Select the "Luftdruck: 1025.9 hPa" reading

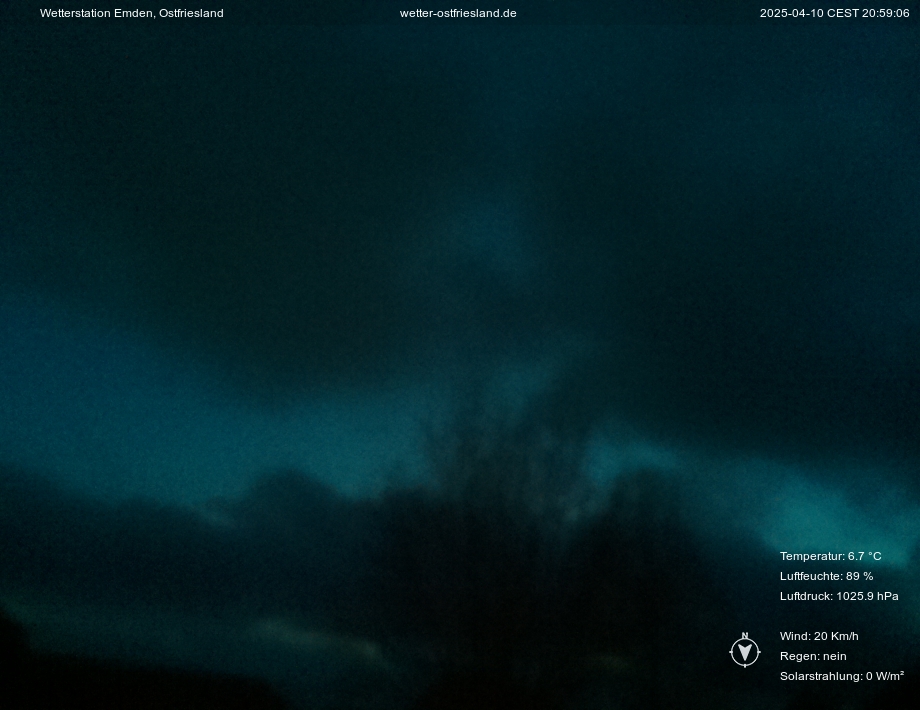pos(839,596)
